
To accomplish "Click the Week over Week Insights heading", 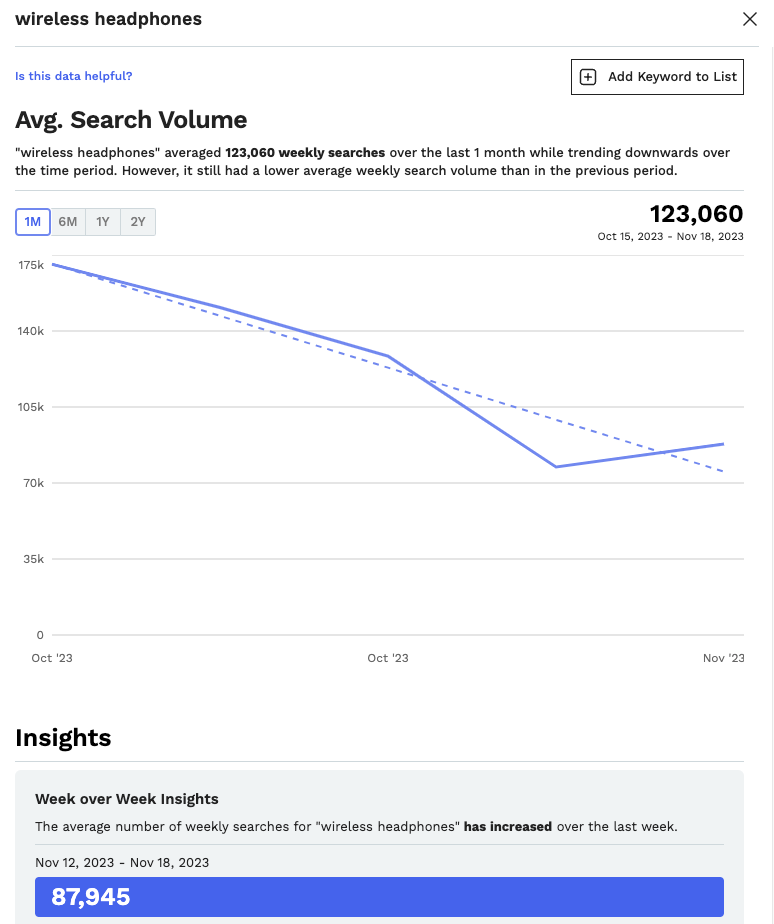I will tap(127, 799).
